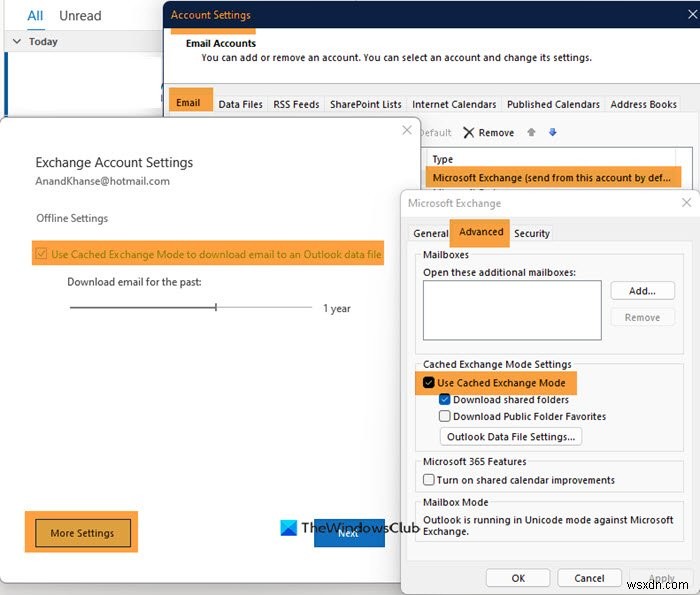Collapse the Today group chevron

pos(17,42)
